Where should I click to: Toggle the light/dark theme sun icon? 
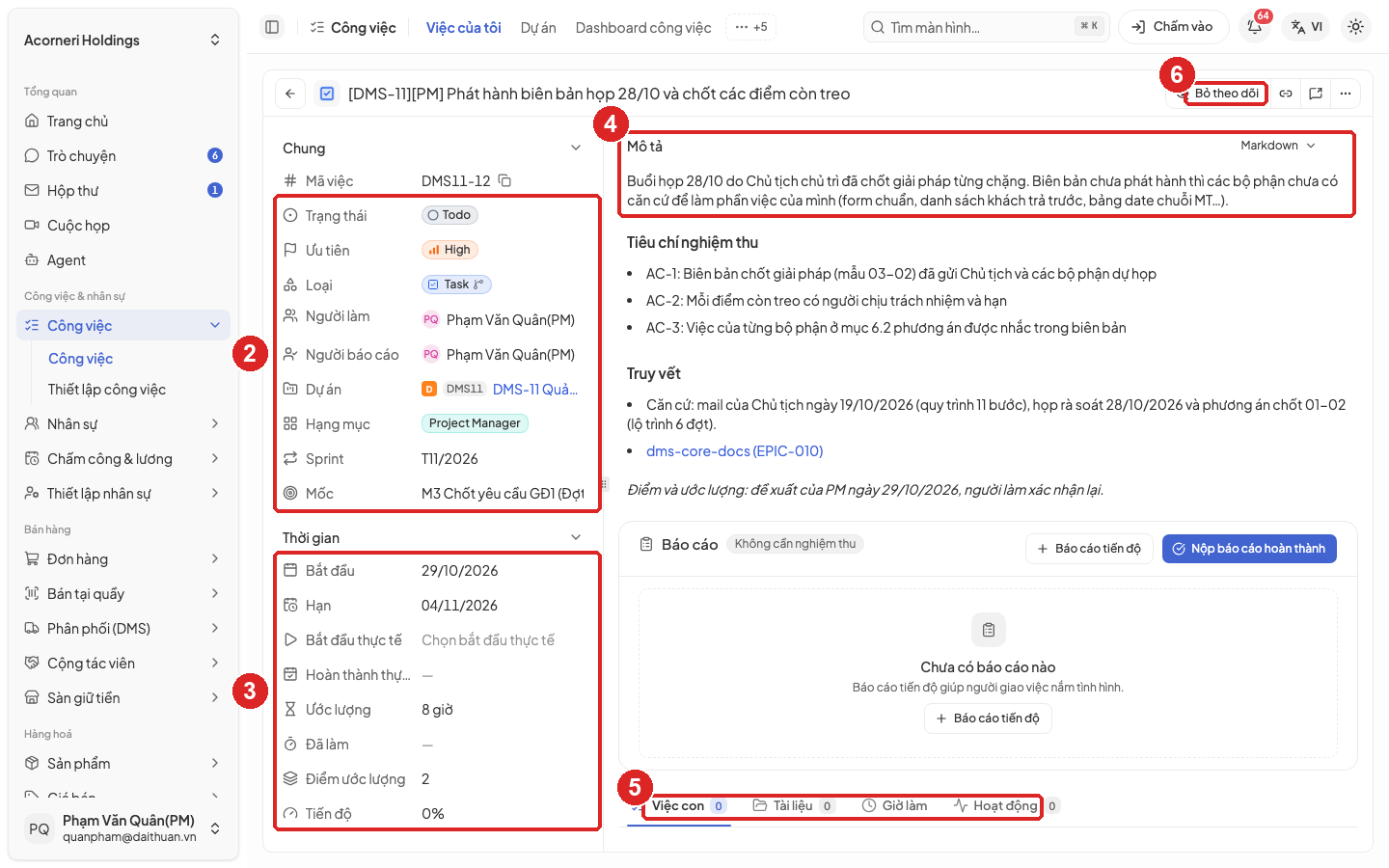[1355, 27]
